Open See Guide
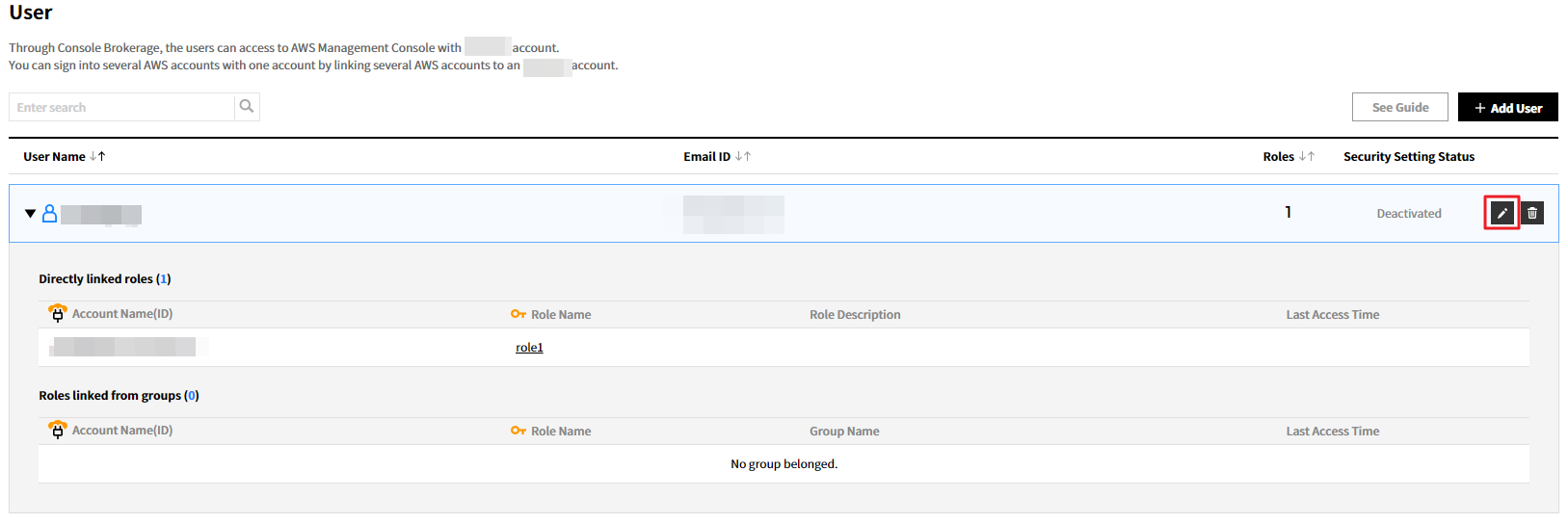The height and width of the screenshot is (524, 1568). [x=1399, y=108]
